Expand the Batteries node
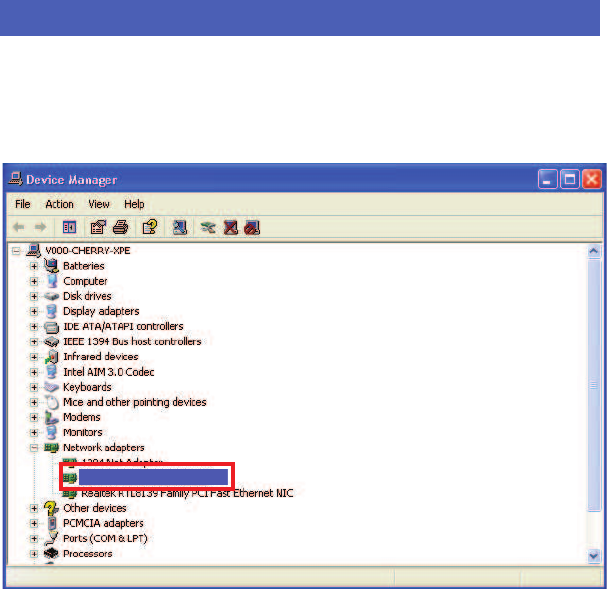This screenshot has width=607, height=589. click(34, 266)
